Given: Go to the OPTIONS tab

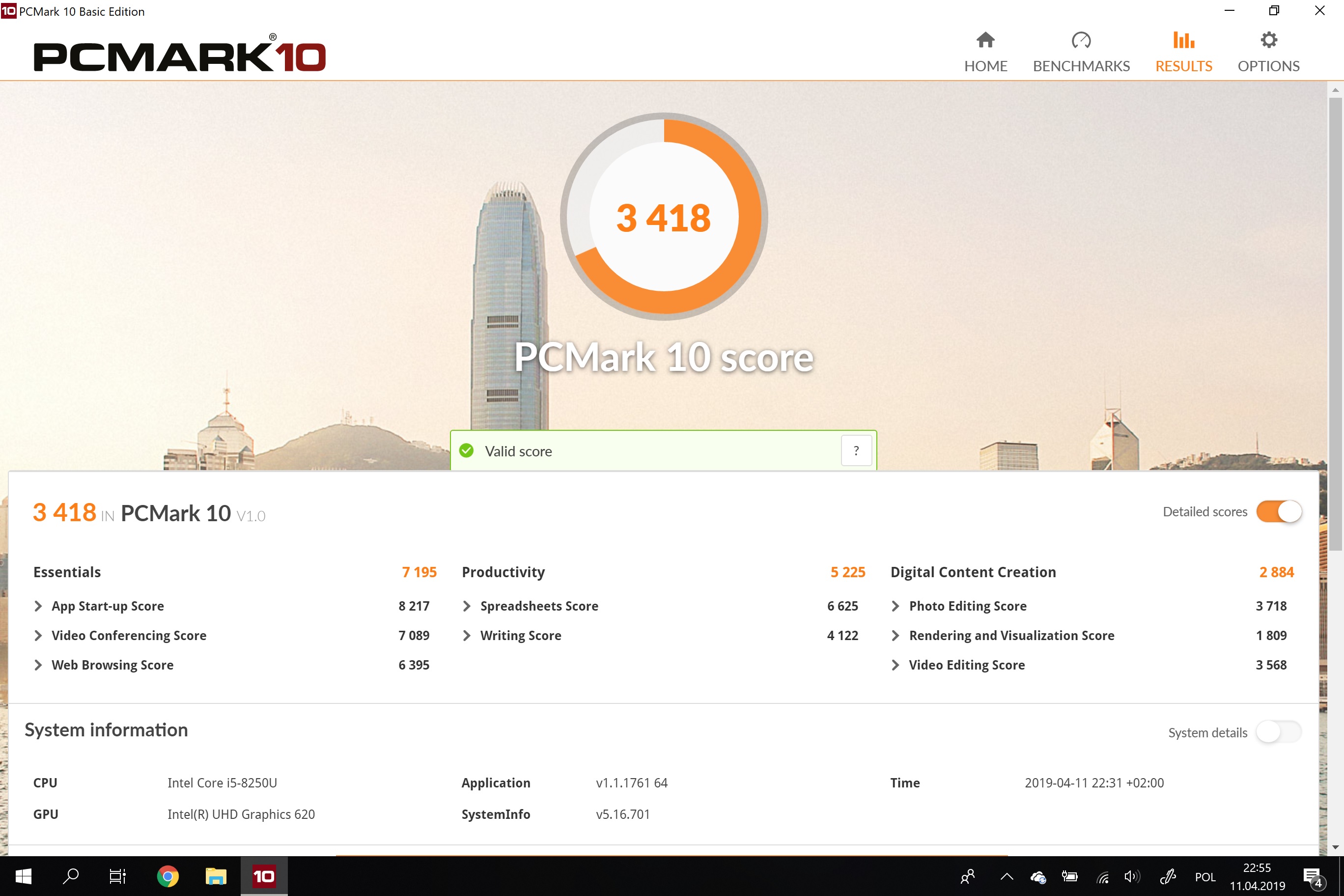Looking at the screenshot, I should (x=1268, y=66).
